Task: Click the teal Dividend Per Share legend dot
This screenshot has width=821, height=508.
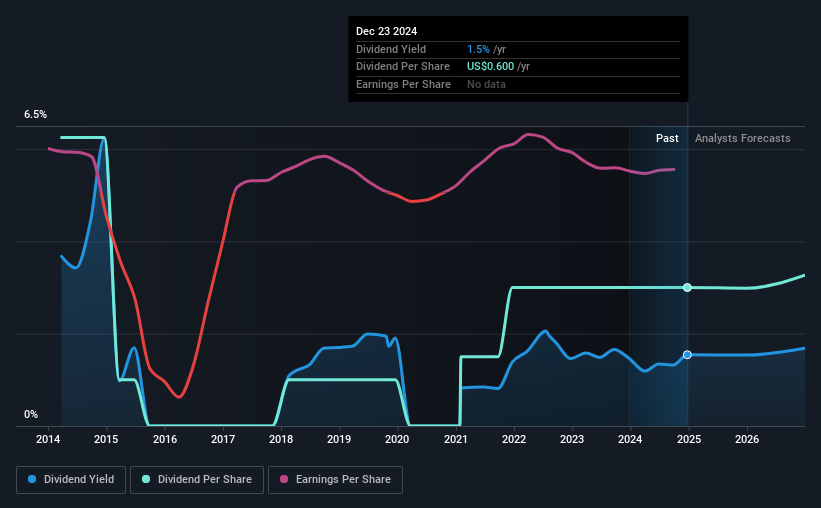Action: [146, 479]
